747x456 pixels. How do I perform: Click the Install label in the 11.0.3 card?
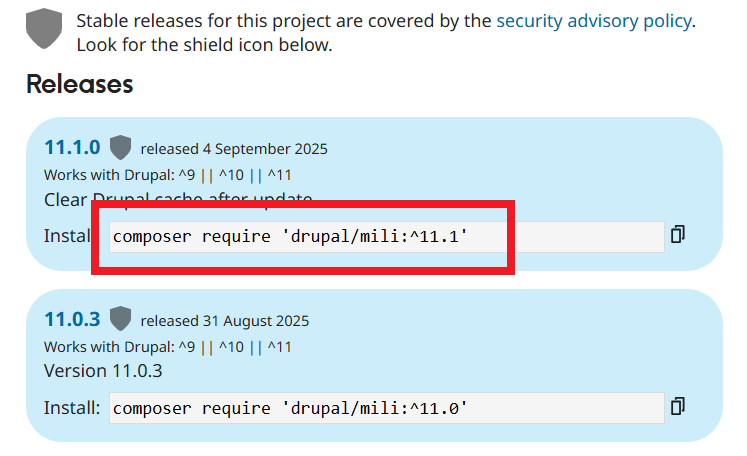pos(72,408)
